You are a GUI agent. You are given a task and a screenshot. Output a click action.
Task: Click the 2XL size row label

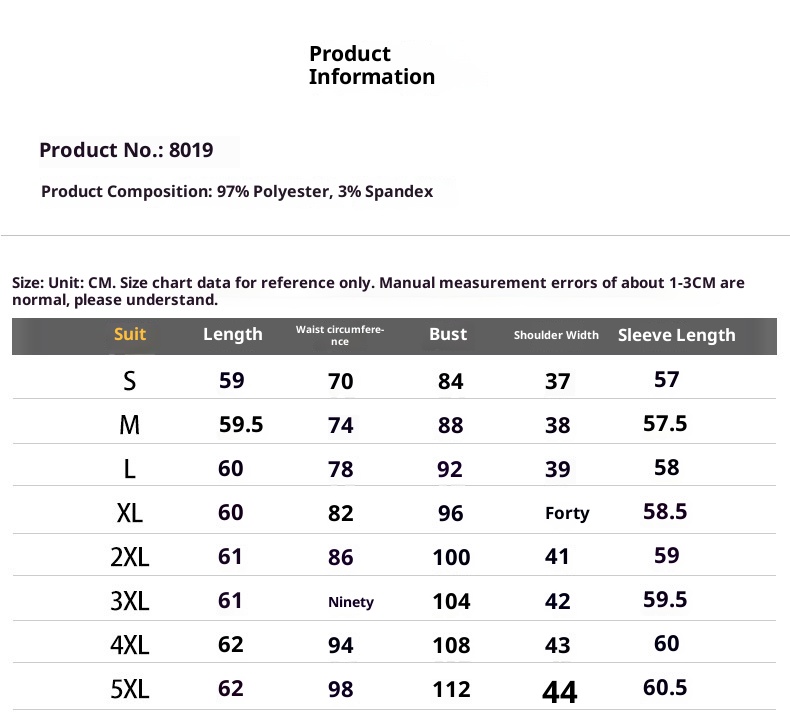pos(130,557)
